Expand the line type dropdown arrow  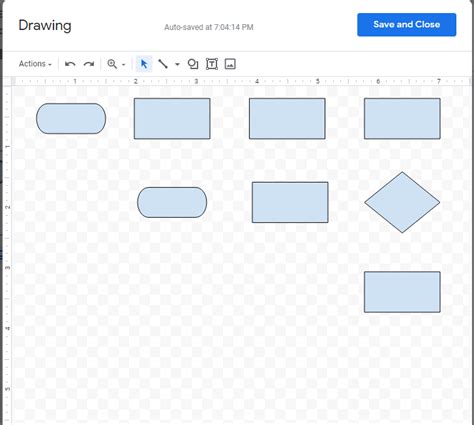(177, 64)
